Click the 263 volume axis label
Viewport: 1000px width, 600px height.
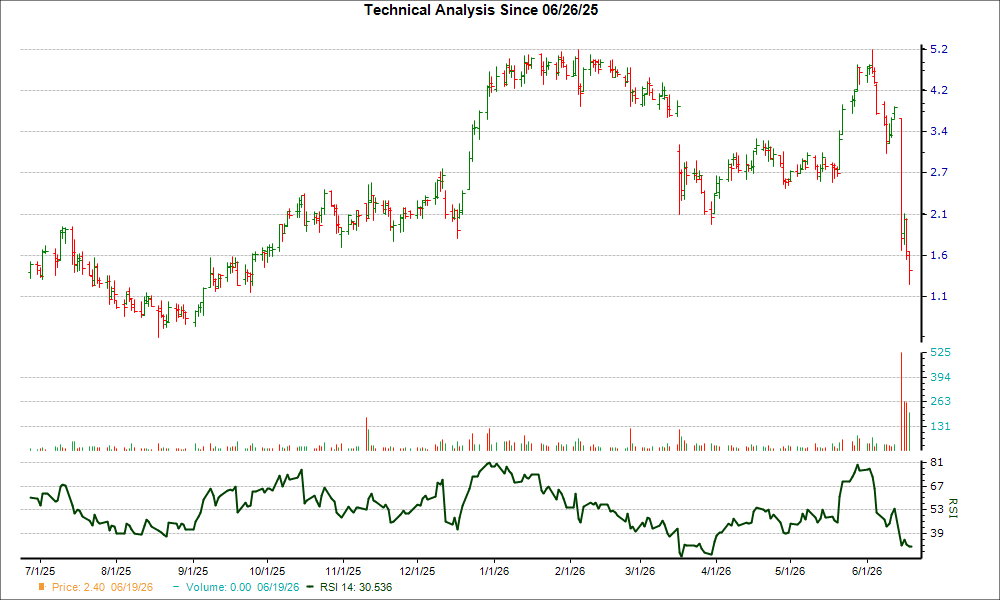tap(941, 401)
